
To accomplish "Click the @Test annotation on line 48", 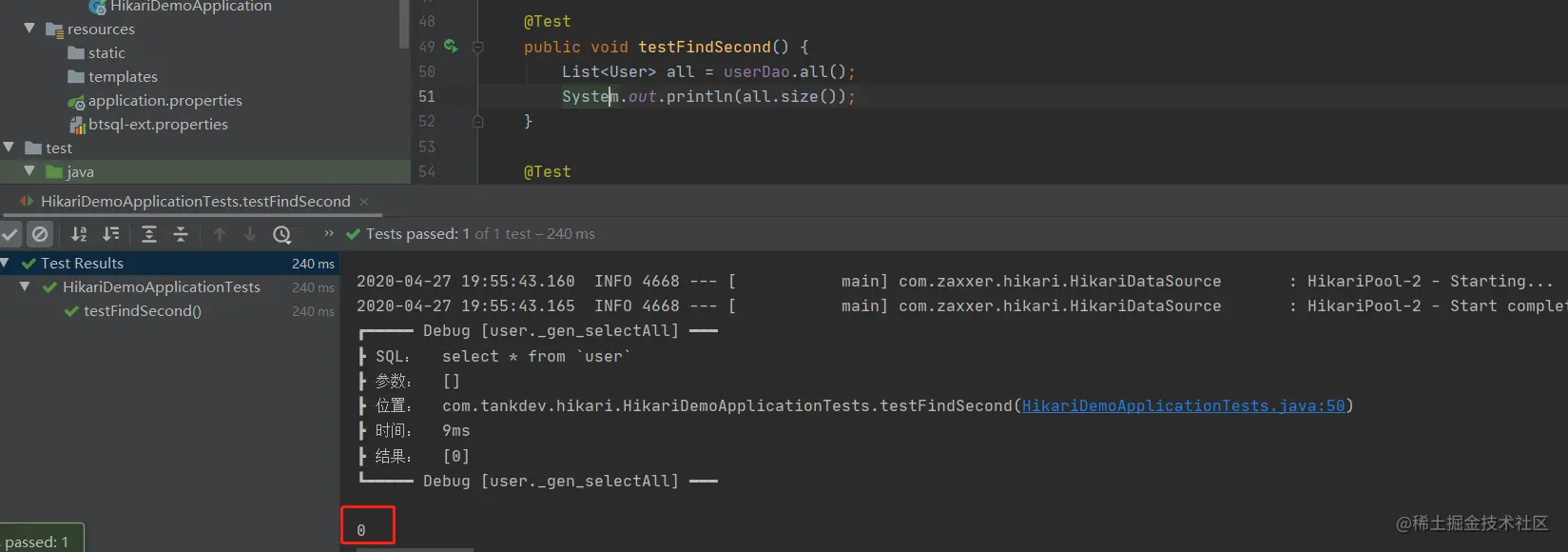I will click(x=548, y=21).
